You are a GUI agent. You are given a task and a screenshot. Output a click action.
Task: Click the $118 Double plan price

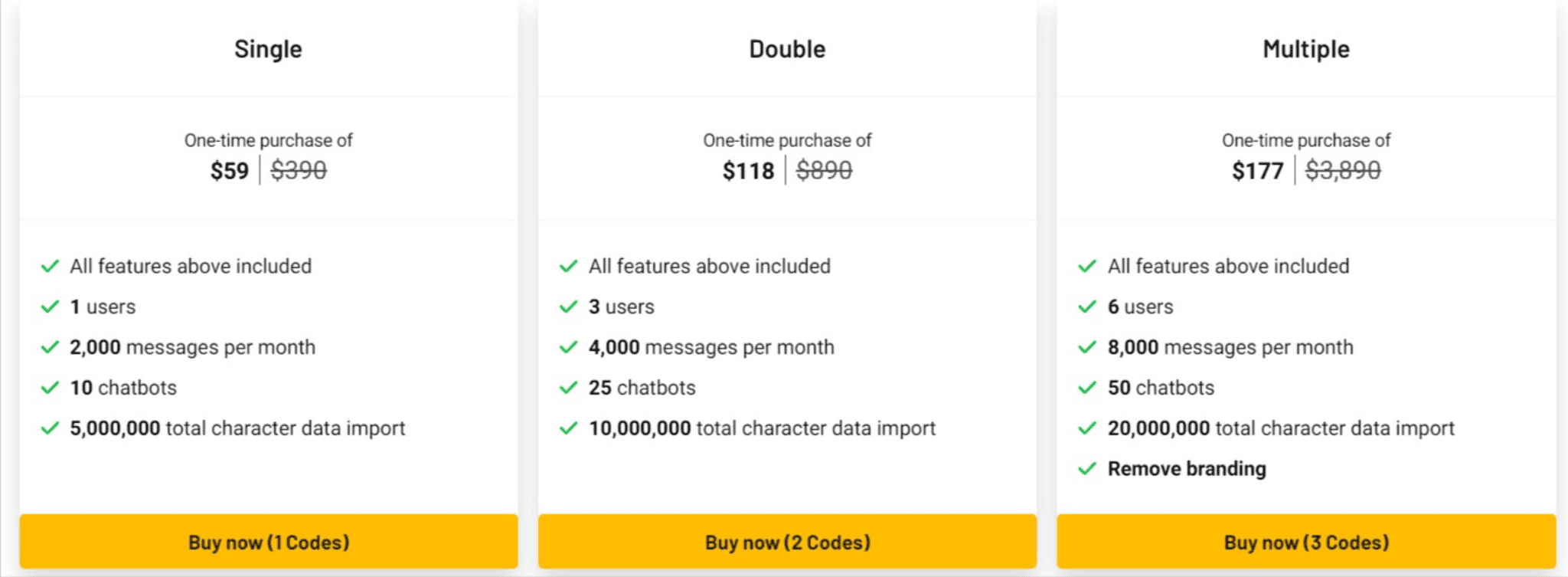[749, 170]
